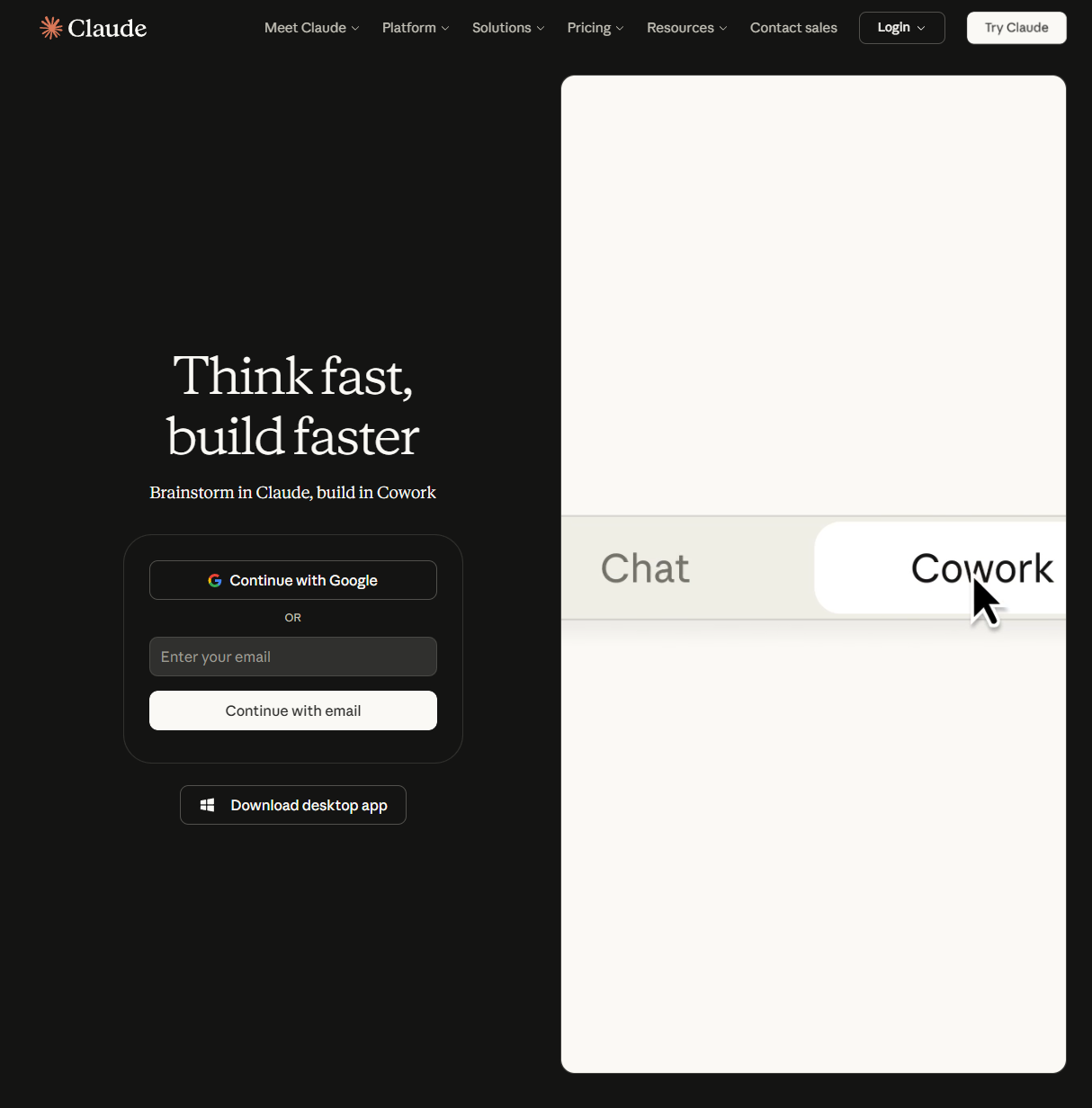Click the Continue with email button

pos(293,710)
